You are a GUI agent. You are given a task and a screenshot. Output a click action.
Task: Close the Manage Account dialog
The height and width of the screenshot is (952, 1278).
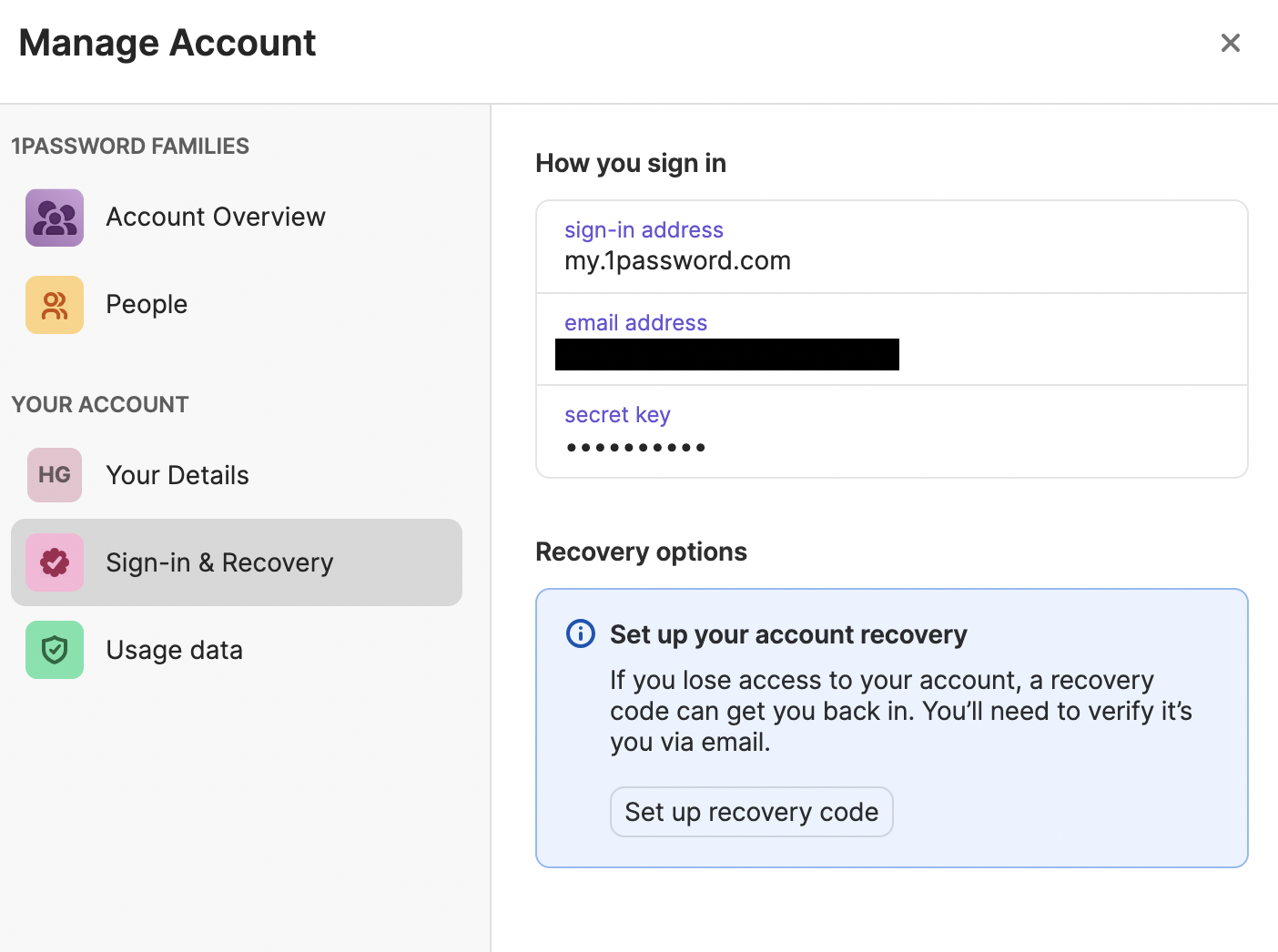1231,43
